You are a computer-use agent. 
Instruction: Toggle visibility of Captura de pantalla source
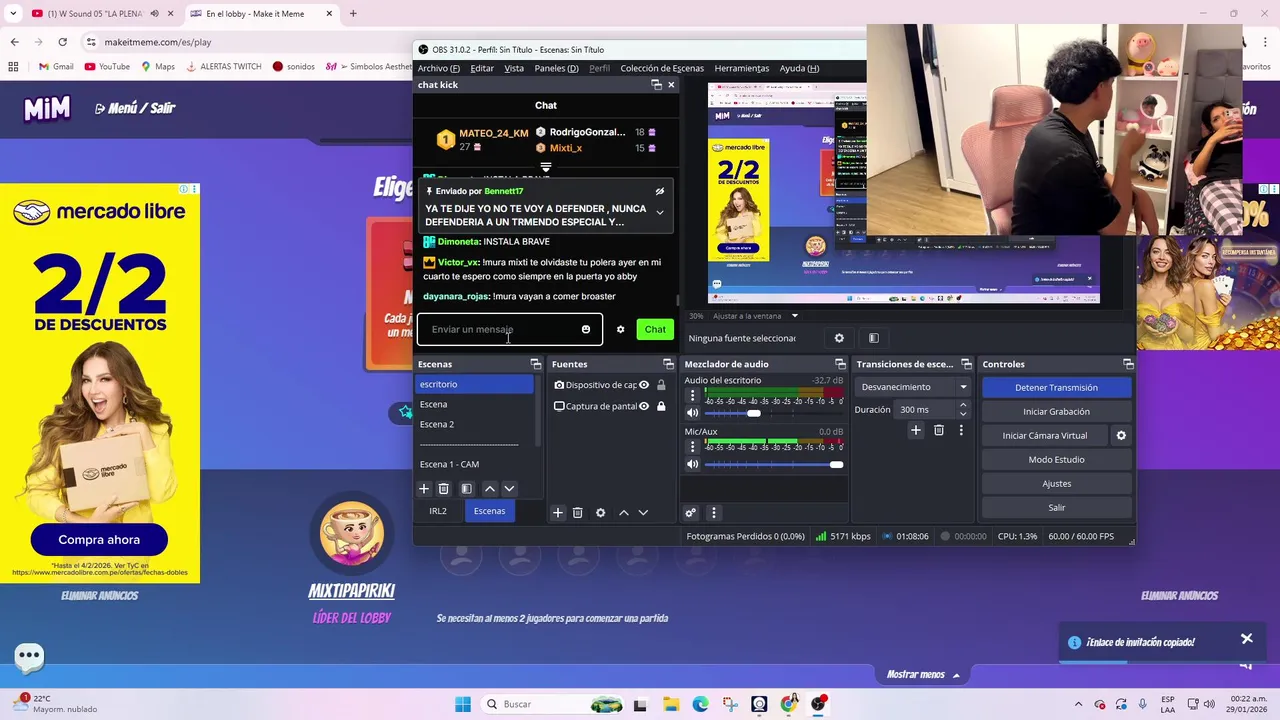pos(644,406)
